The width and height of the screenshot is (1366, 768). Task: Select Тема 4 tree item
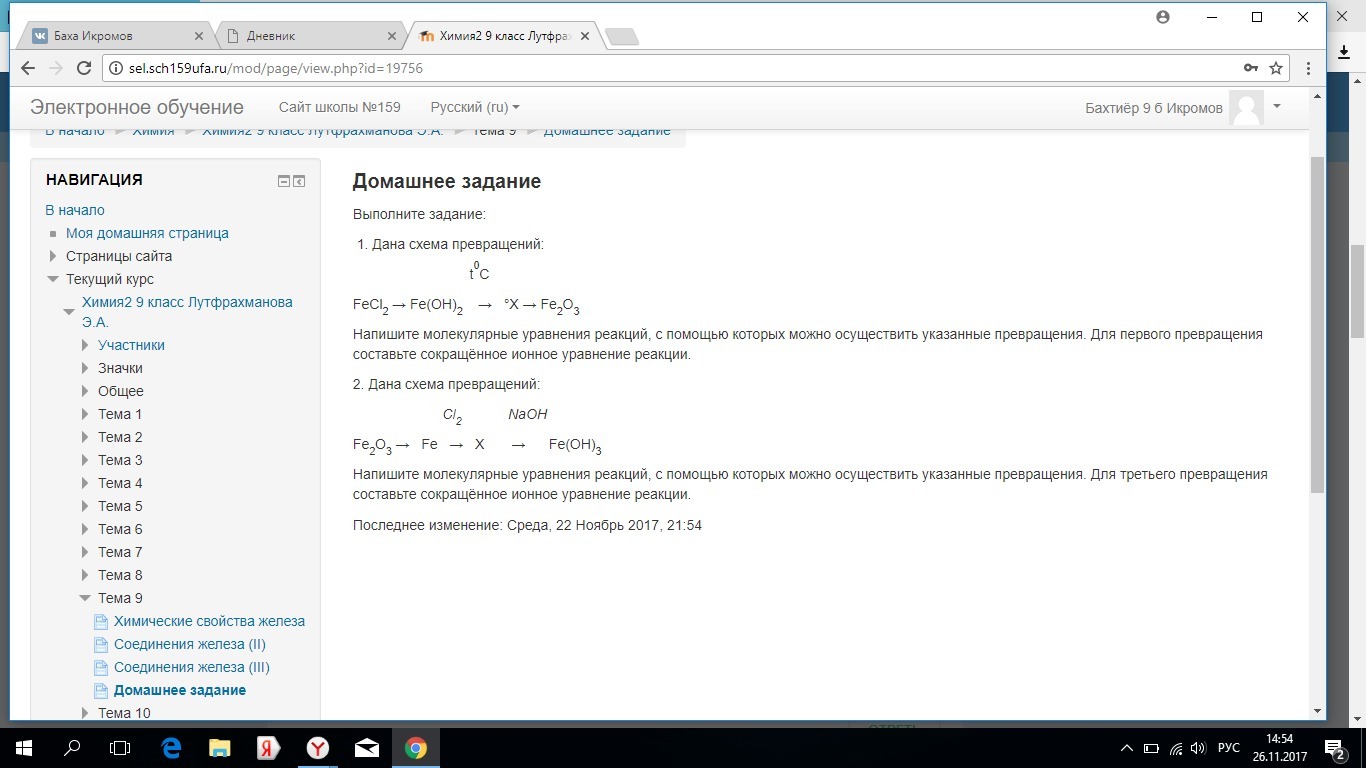tap(120, 483)
